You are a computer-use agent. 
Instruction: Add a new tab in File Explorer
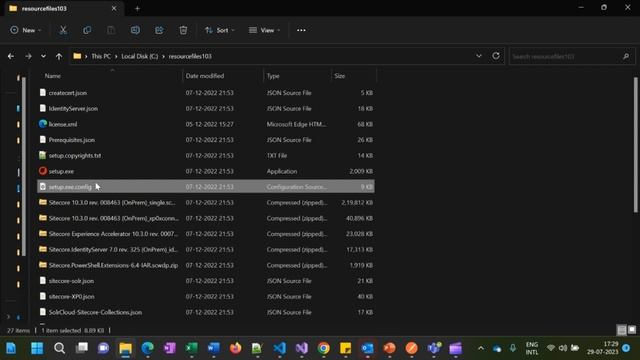coord(137,8)
